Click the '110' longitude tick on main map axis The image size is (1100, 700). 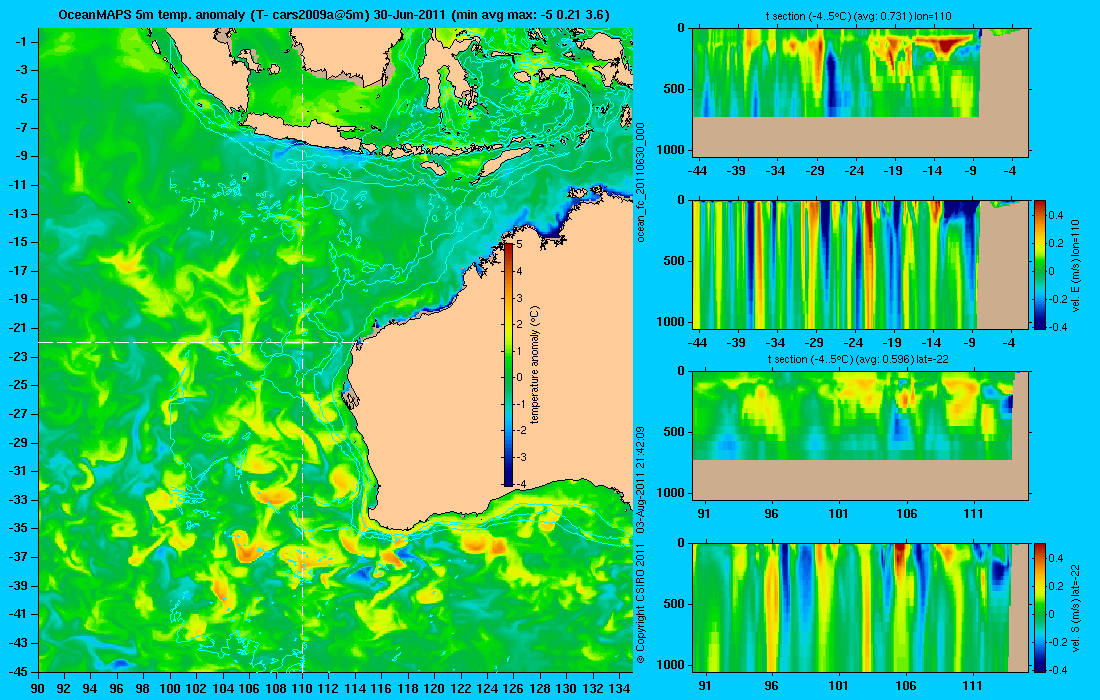302,688
